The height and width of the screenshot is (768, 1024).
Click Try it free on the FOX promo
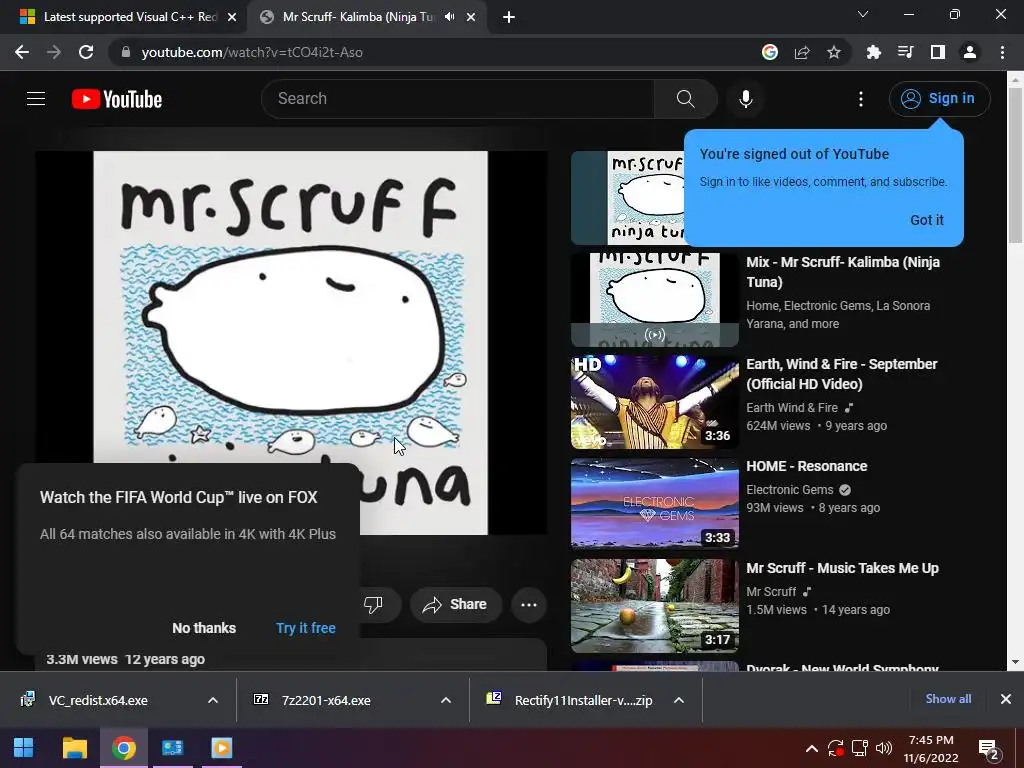click(306, 628)
